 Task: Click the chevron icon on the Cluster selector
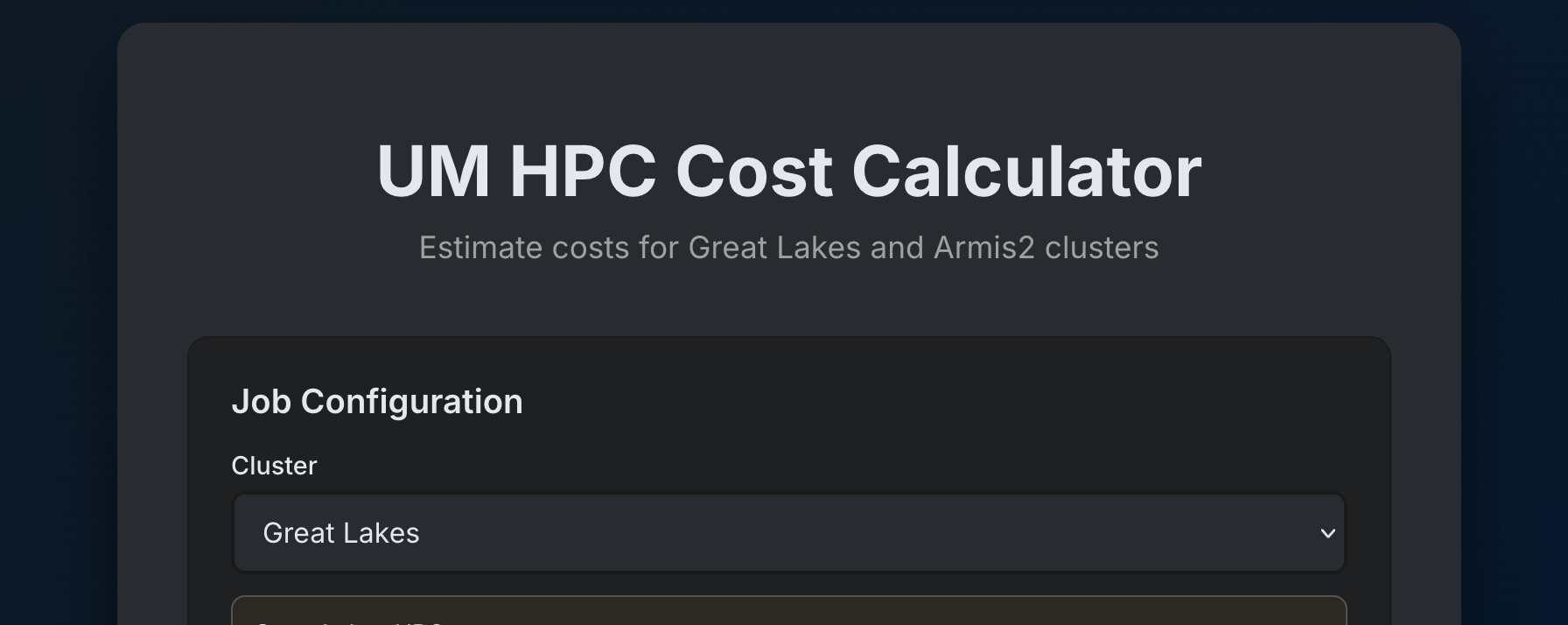[1327, 532]
